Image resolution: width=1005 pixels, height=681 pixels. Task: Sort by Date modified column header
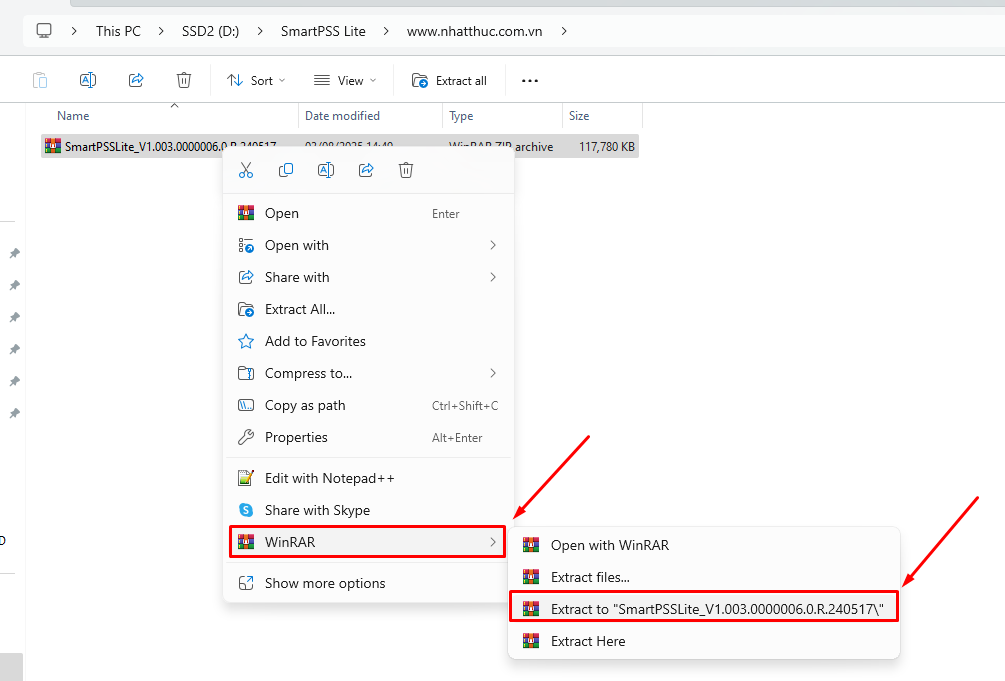(342, 116)
